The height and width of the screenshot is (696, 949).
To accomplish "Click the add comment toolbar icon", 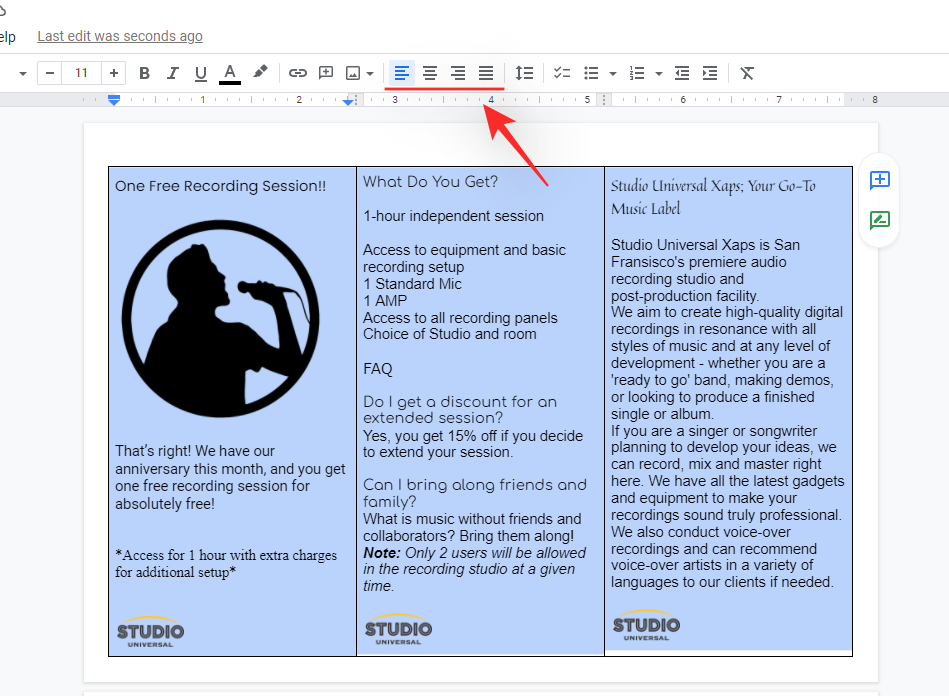I will pyautogui.click(x=326, y=73).
